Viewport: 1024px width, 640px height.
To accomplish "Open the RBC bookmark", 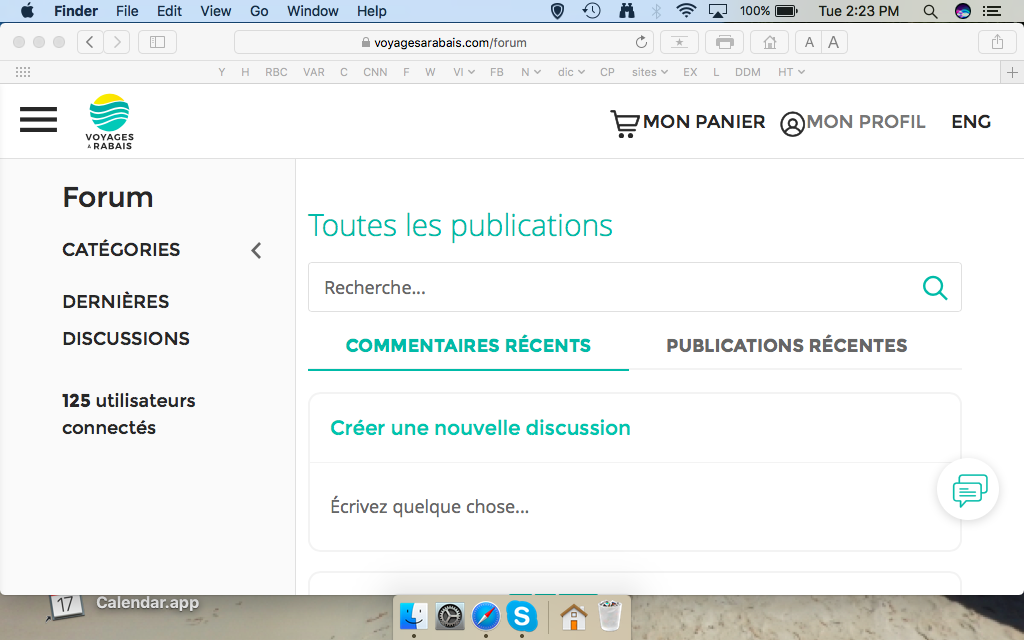I will point(276,72).
